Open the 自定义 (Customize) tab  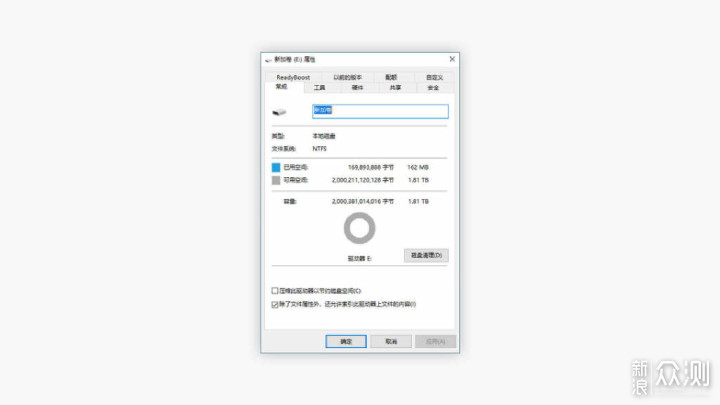coord(433,77)
